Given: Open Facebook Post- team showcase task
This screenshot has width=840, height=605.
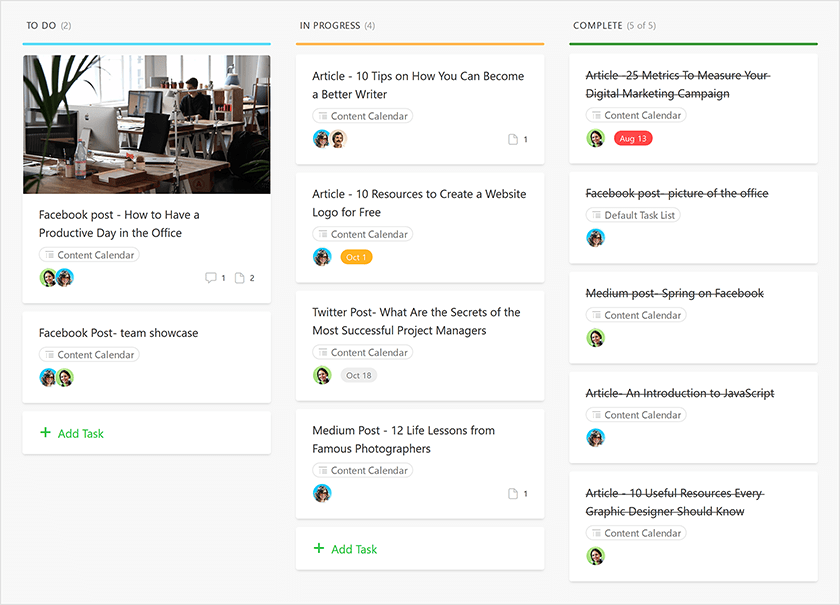Looking at the screenshot, I should (118, 333).
